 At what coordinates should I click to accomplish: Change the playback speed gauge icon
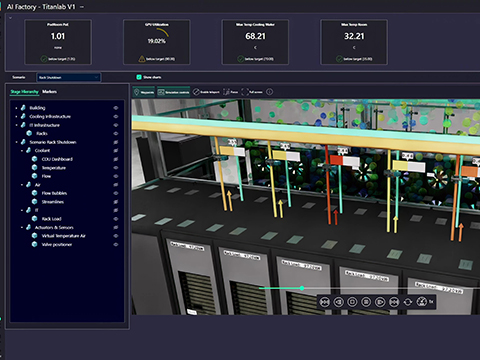[422, 302]
